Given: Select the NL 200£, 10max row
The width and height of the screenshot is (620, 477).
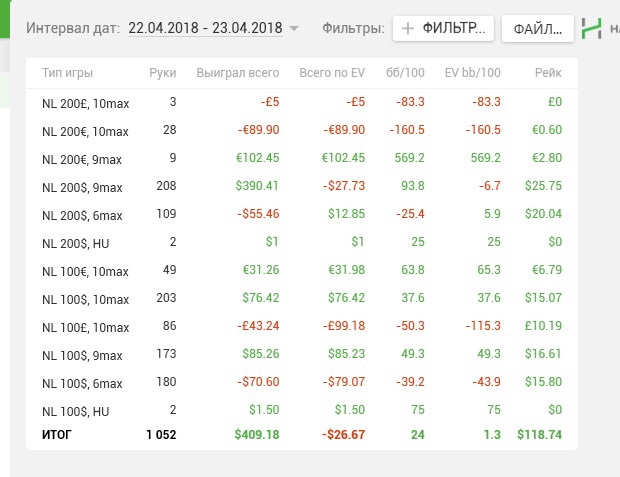Looking at the screenshot, I should [x=85, y=102].
